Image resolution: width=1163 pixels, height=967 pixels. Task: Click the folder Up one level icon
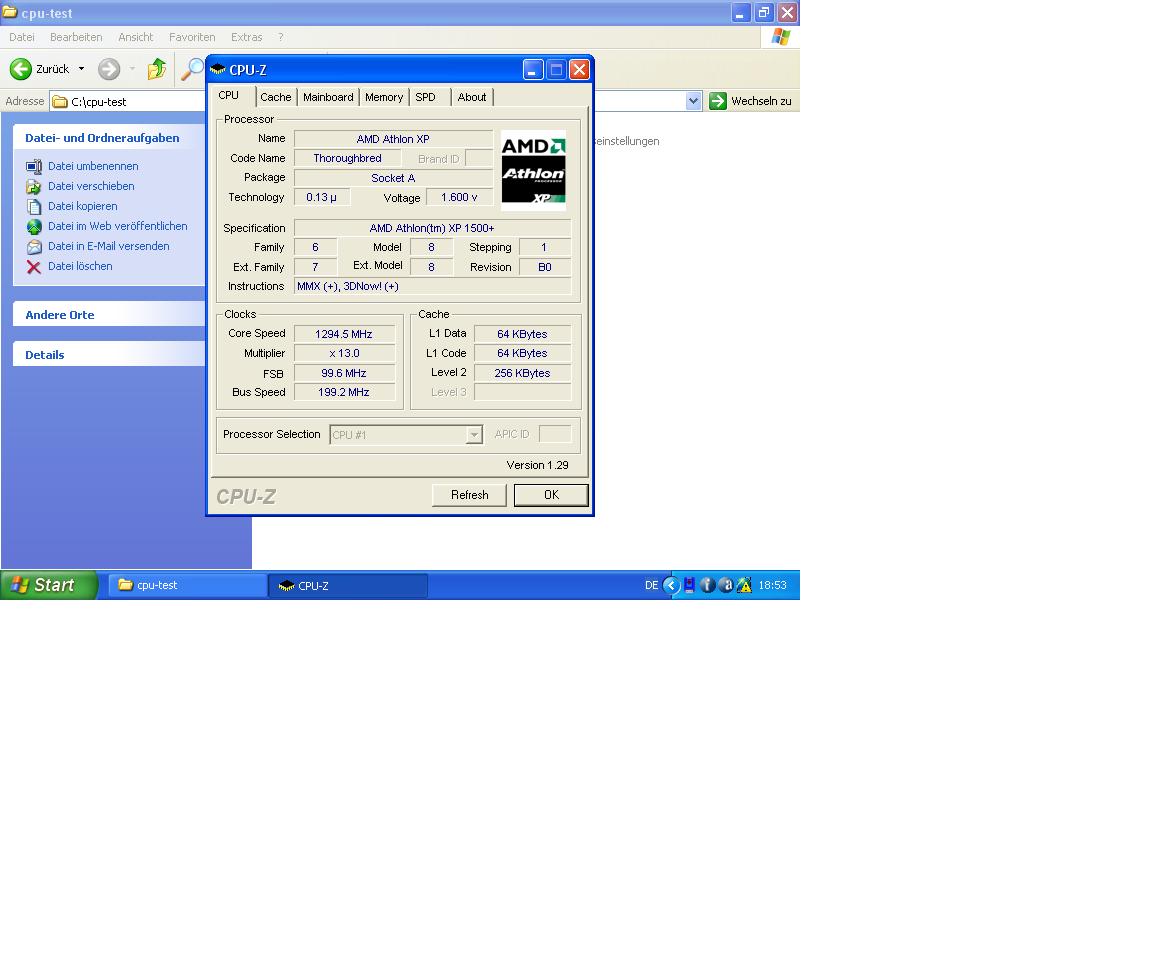pos(157,69)
